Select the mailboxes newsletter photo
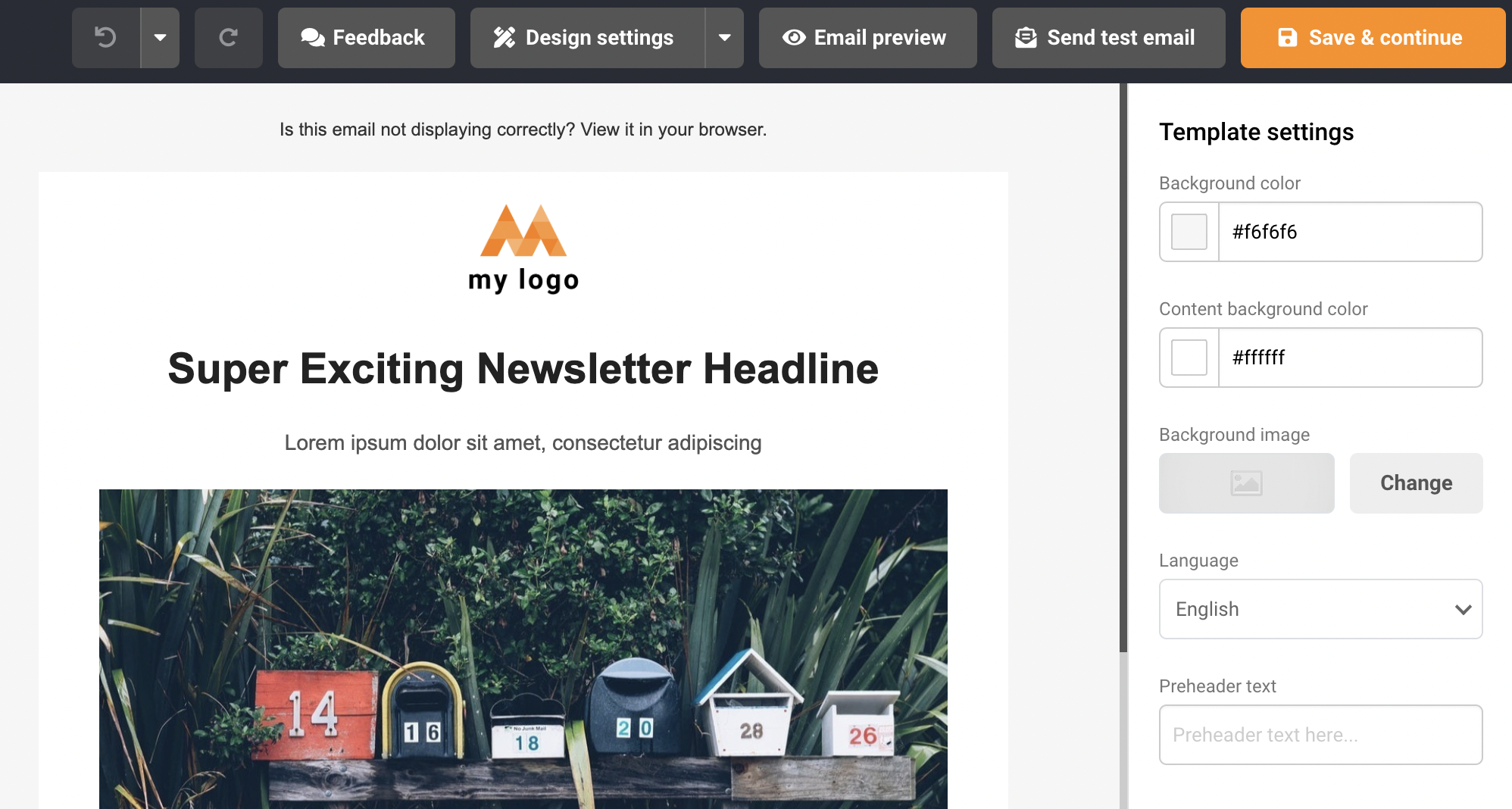The width and height of the screenshot is (1512, 809). tap(523, 649)
